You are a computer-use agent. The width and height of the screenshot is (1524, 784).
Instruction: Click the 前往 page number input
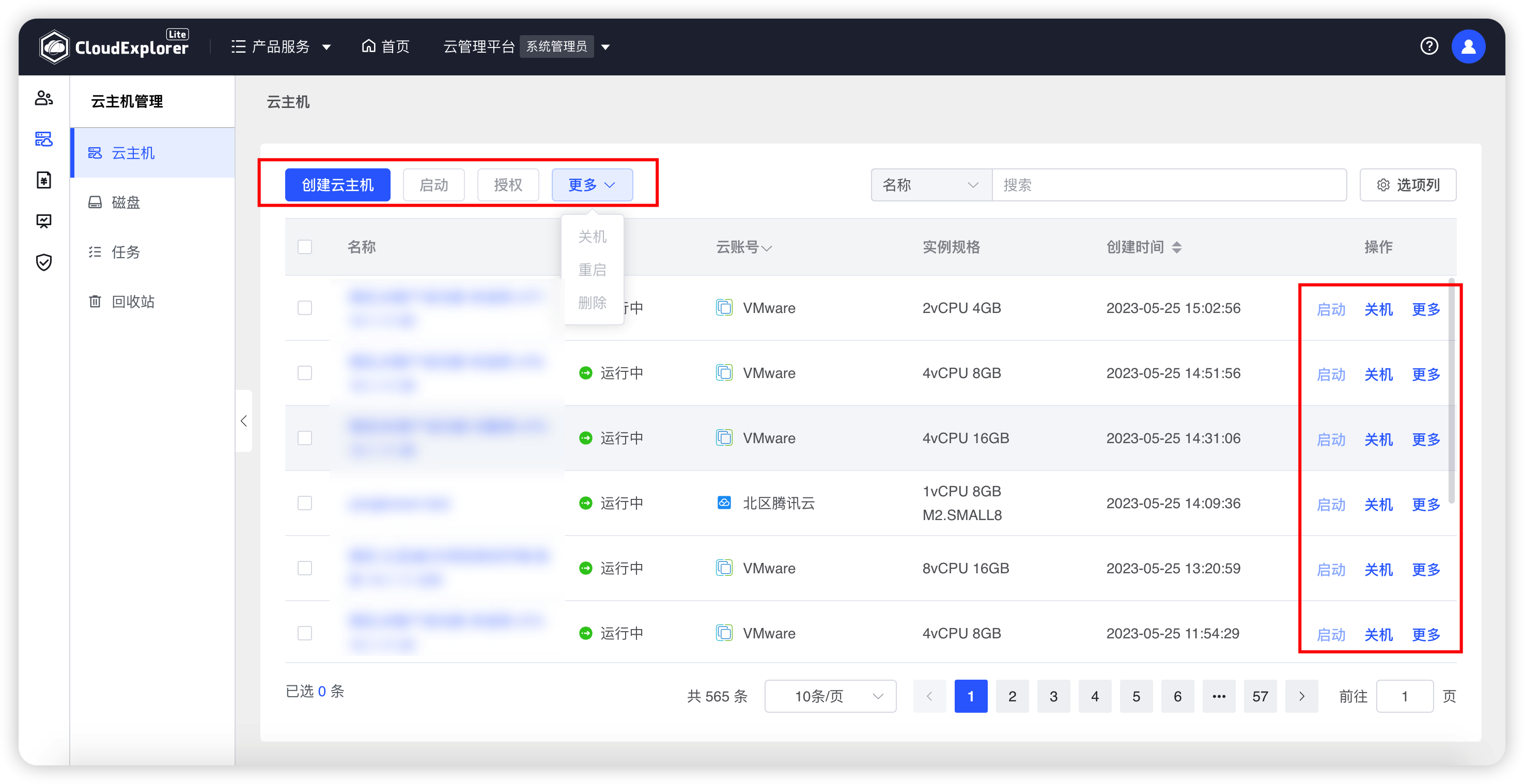click(x=1404, y=696)
